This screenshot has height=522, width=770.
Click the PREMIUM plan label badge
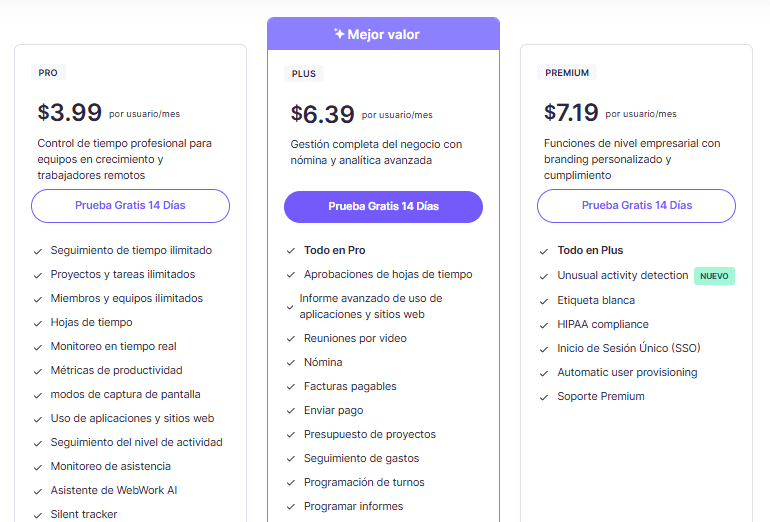coord(567,73)
